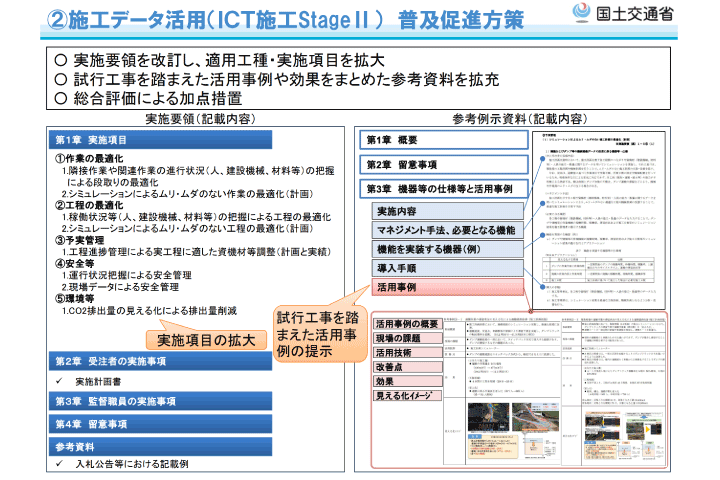
Task: Click the 活用技術 label
Action: click(408, 353)
